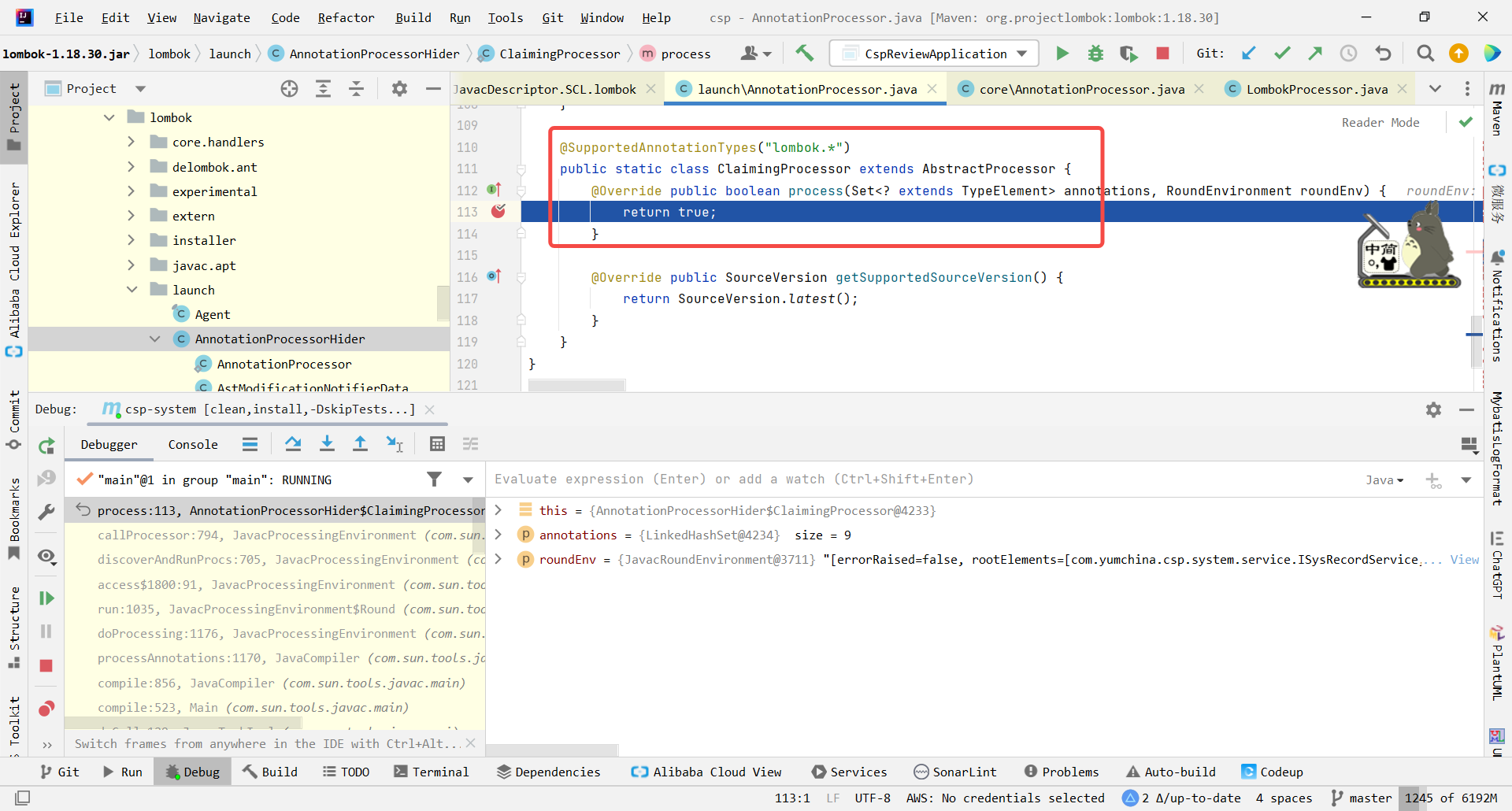The image size is (1512, 811).
Task: Click memory indicator 1245 of 6192M
Action: tap(1451, 798)
